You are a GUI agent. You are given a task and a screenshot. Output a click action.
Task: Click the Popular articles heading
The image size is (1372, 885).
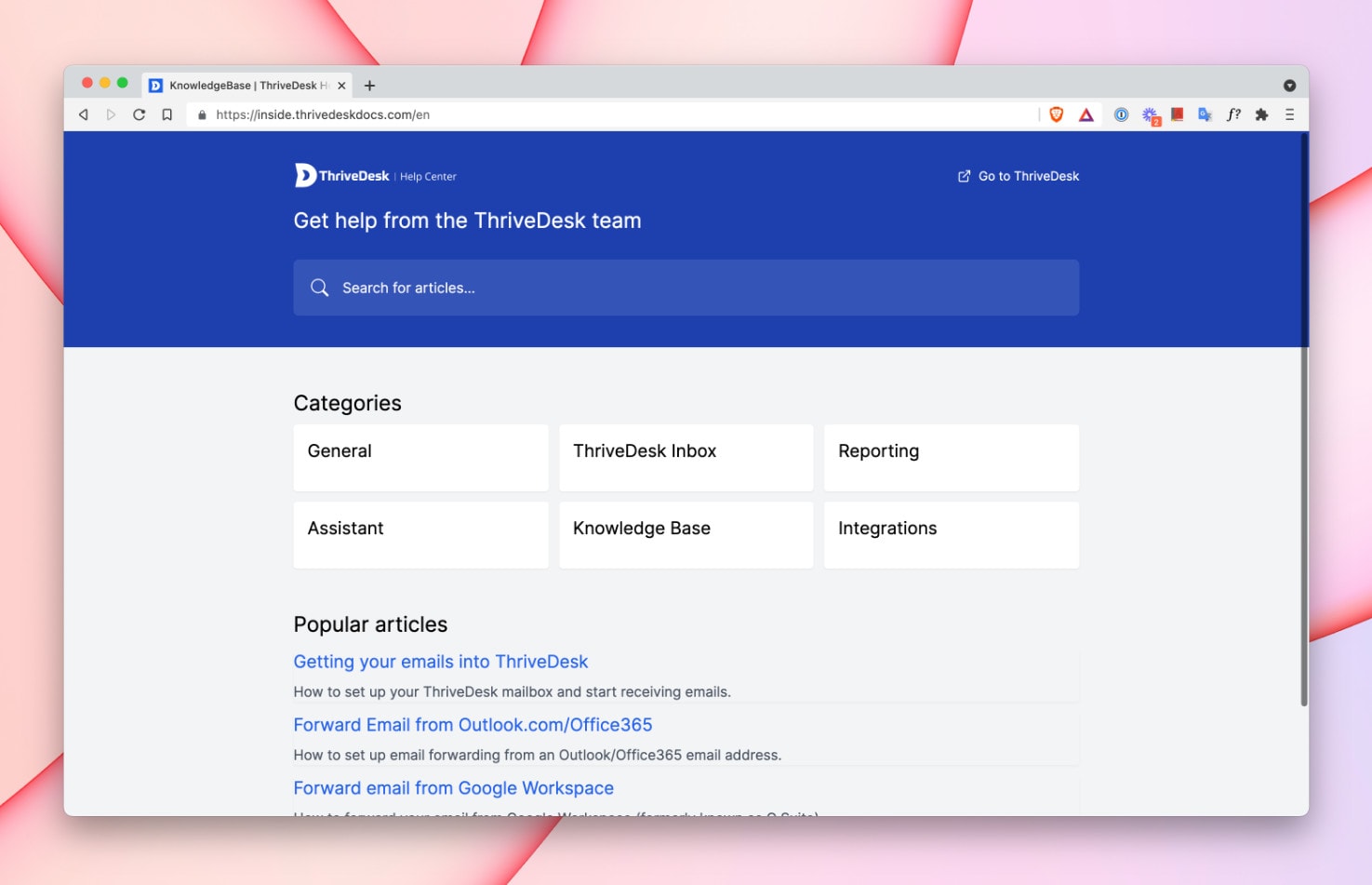click(370, 624)
